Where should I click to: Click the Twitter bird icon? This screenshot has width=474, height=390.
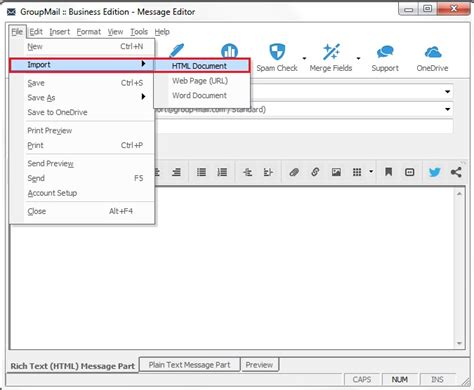point(434,172)
